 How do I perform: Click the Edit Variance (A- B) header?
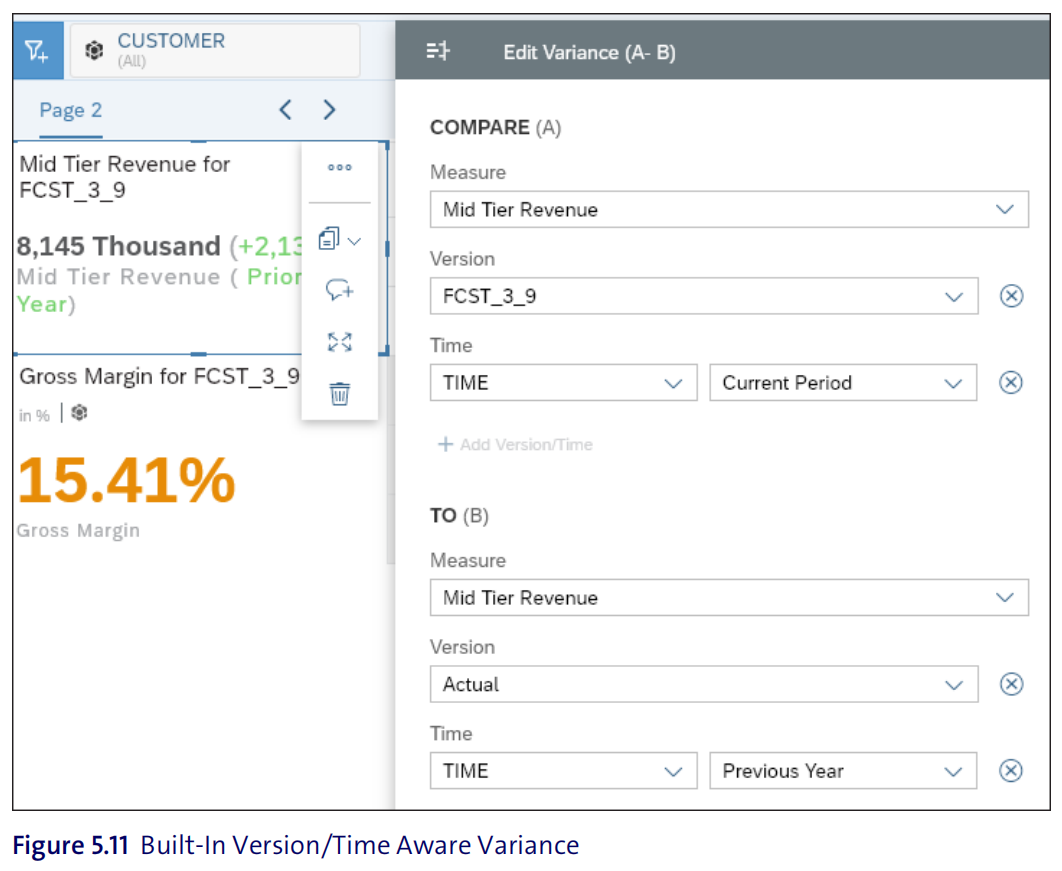589,52
